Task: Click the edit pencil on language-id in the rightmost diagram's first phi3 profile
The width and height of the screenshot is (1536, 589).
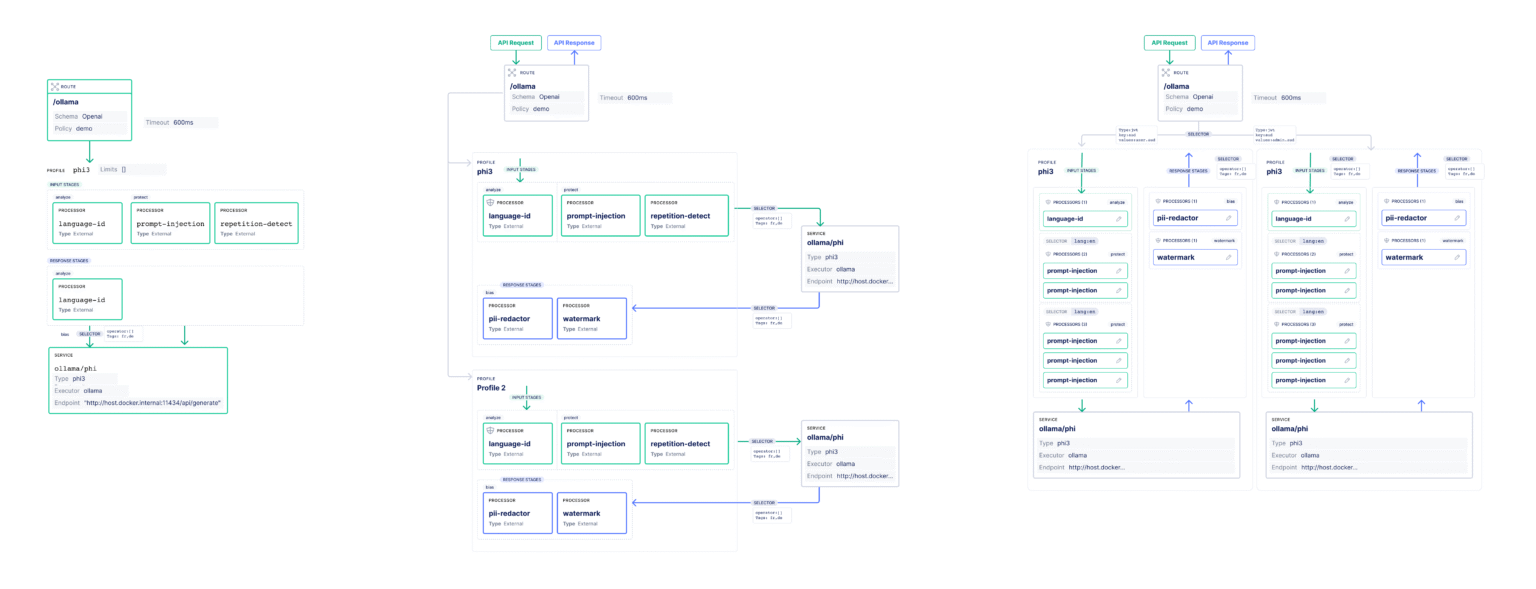Action: click(1118, 218)
